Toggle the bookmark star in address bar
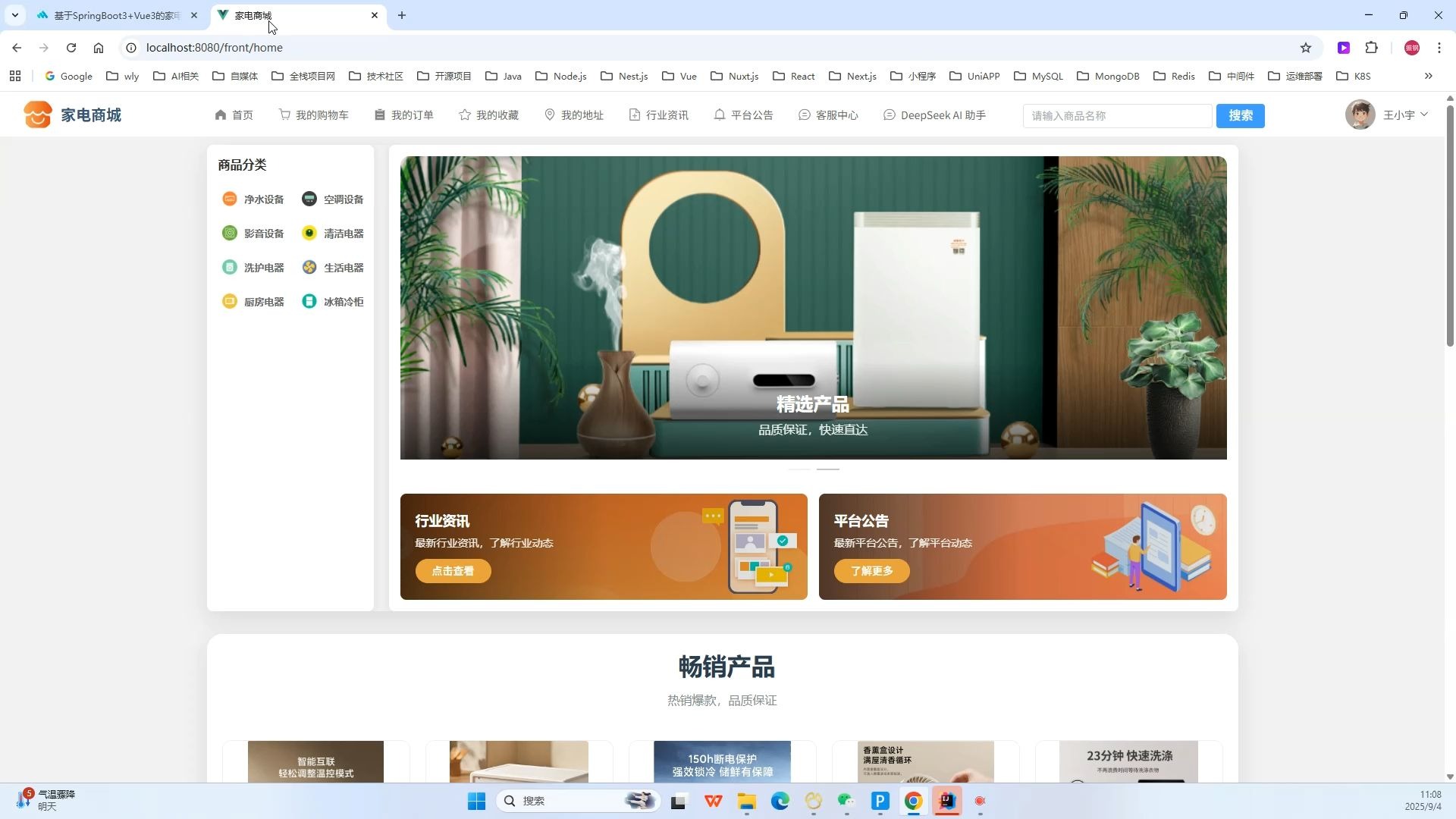 pyautogui.click(x=1305, y=47)
